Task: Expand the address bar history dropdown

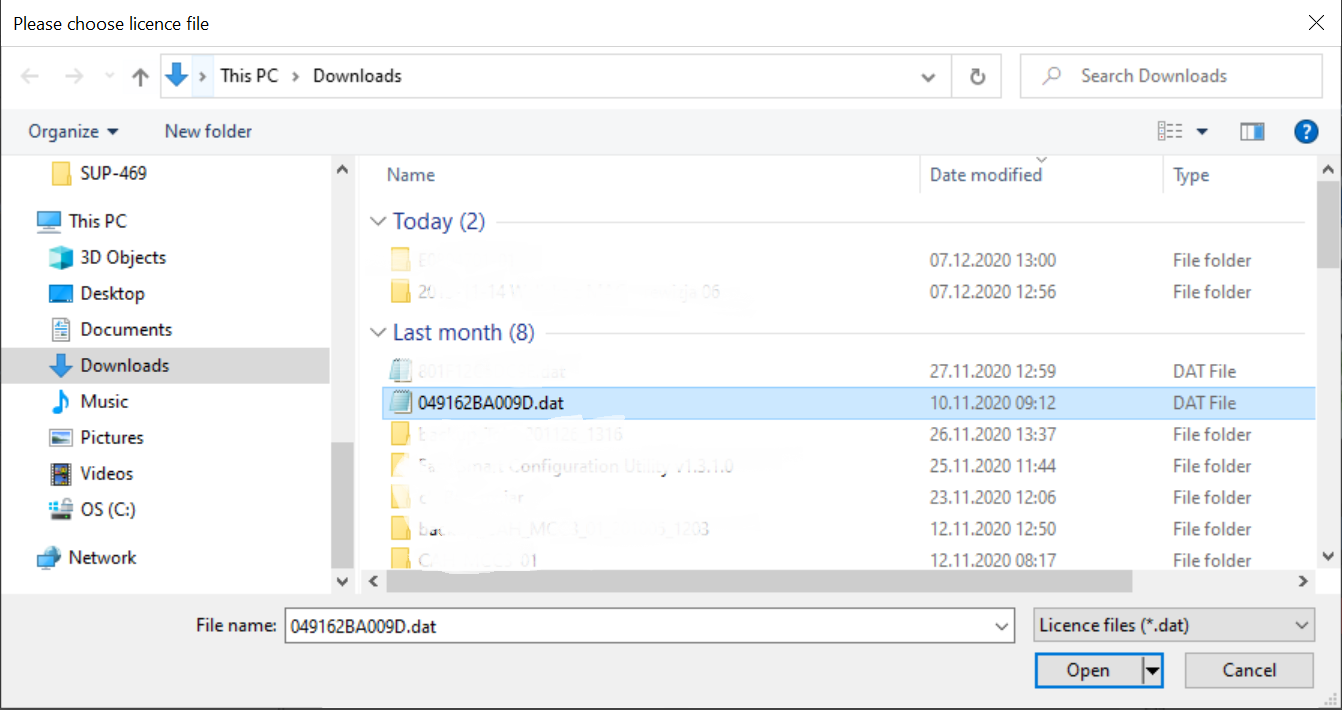Action: [x=928, y=77]
